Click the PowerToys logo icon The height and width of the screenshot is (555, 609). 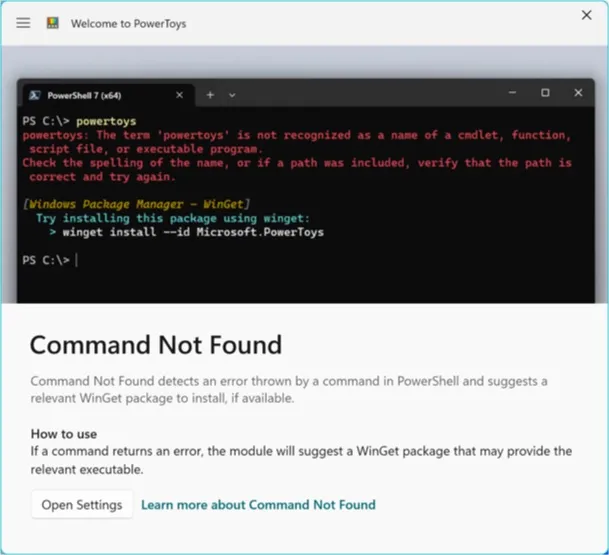tap(52, 23)
